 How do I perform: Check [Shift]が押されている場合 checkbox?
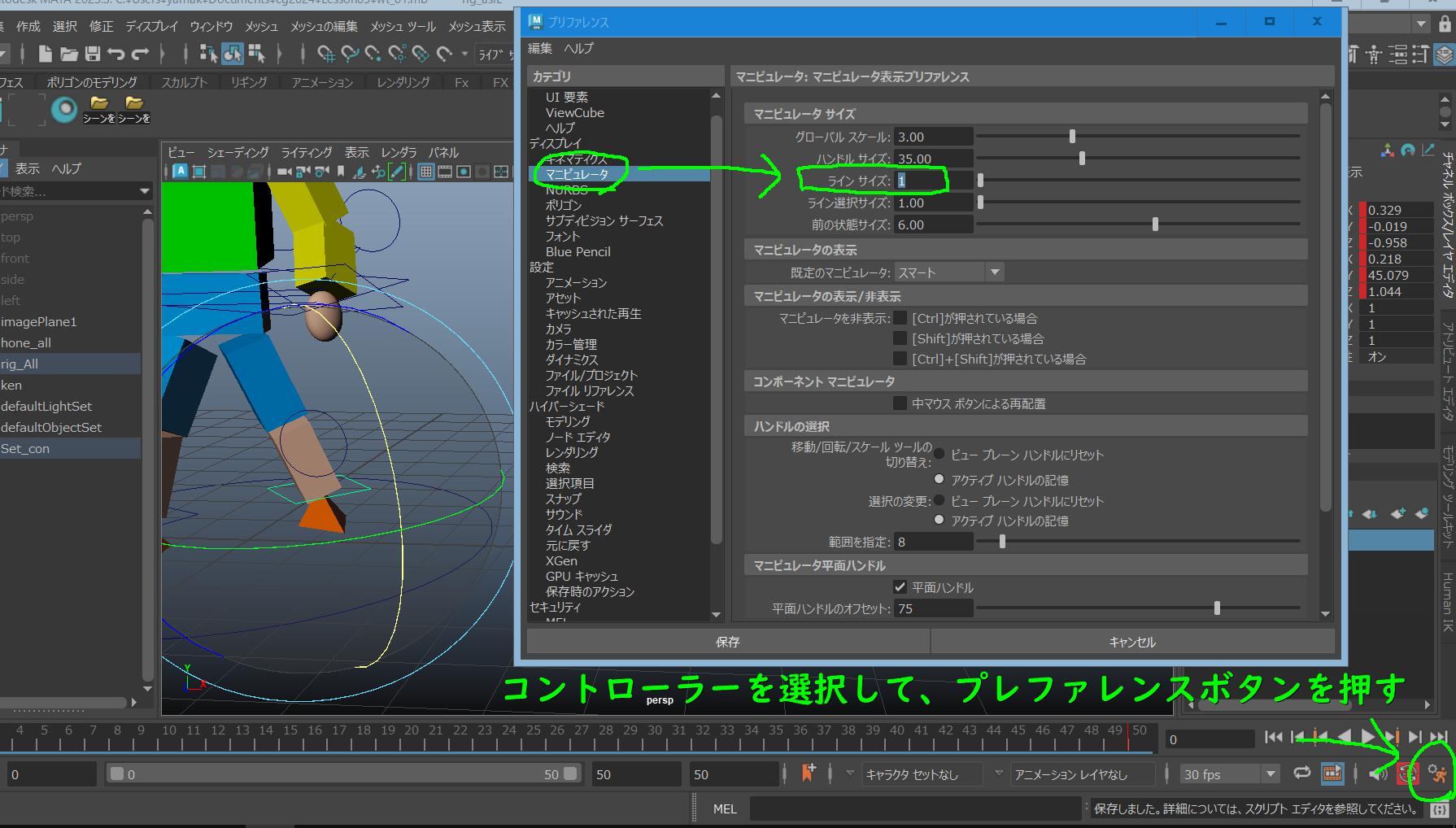pyautogui.click(x=900, y=338)
